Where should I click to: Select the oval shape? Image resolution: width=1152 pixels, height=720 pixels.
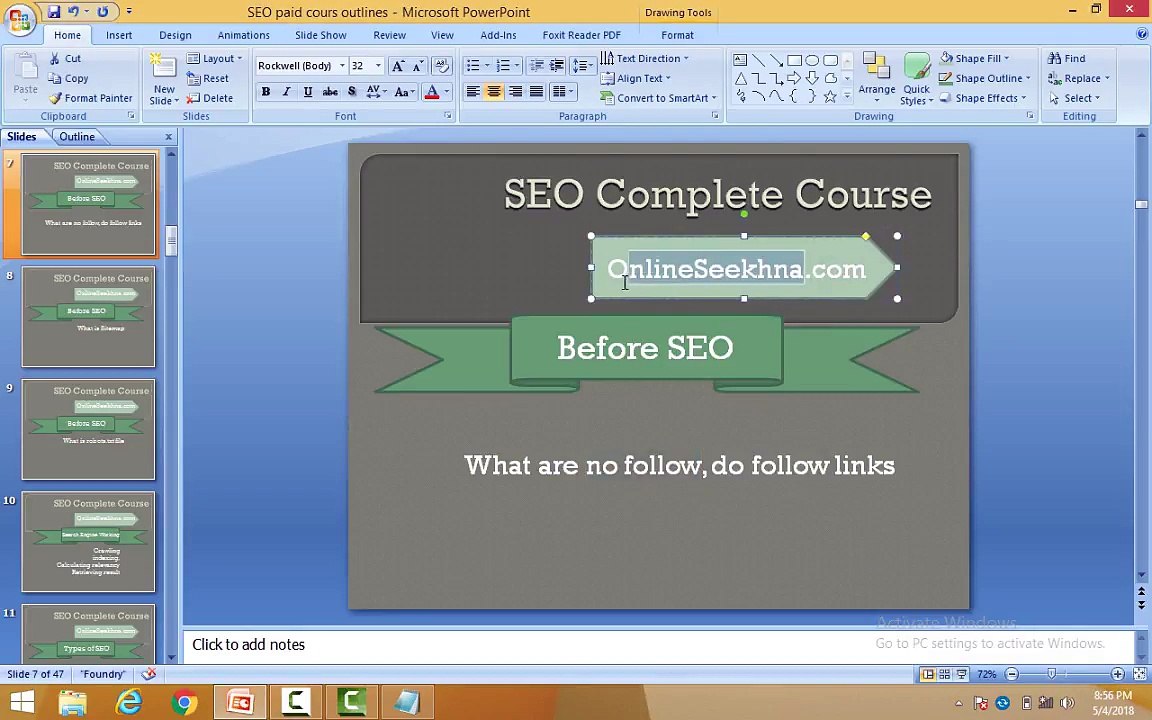(812, 60)
